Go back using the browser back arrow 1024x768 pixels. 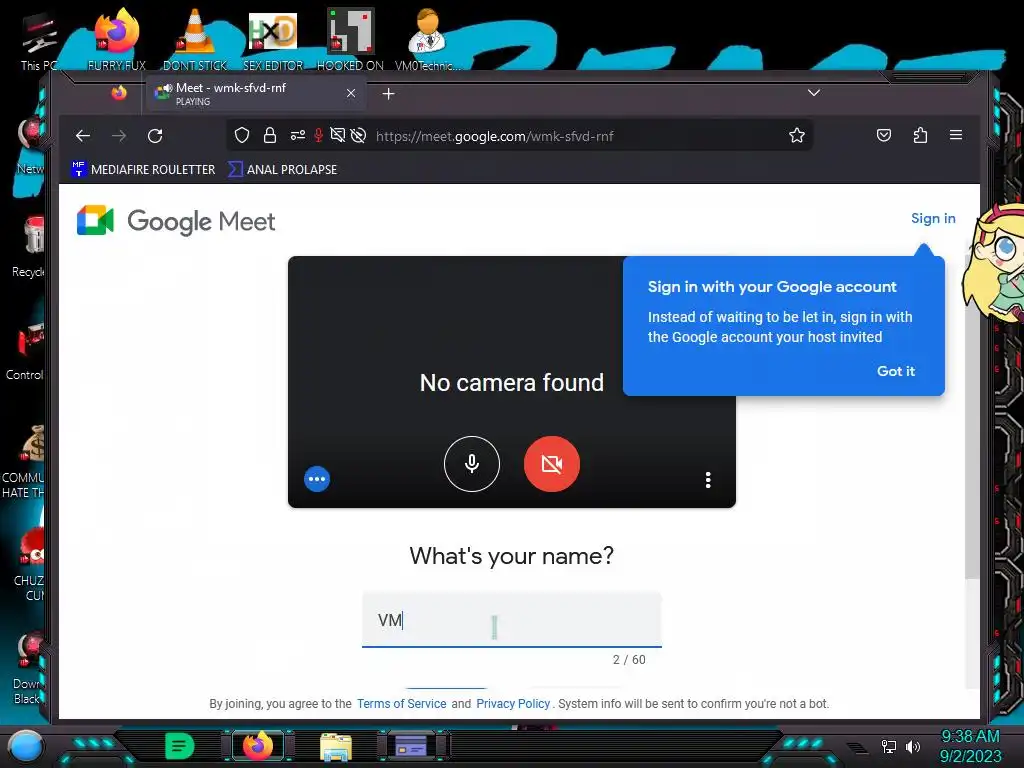(x=83, y=136)
